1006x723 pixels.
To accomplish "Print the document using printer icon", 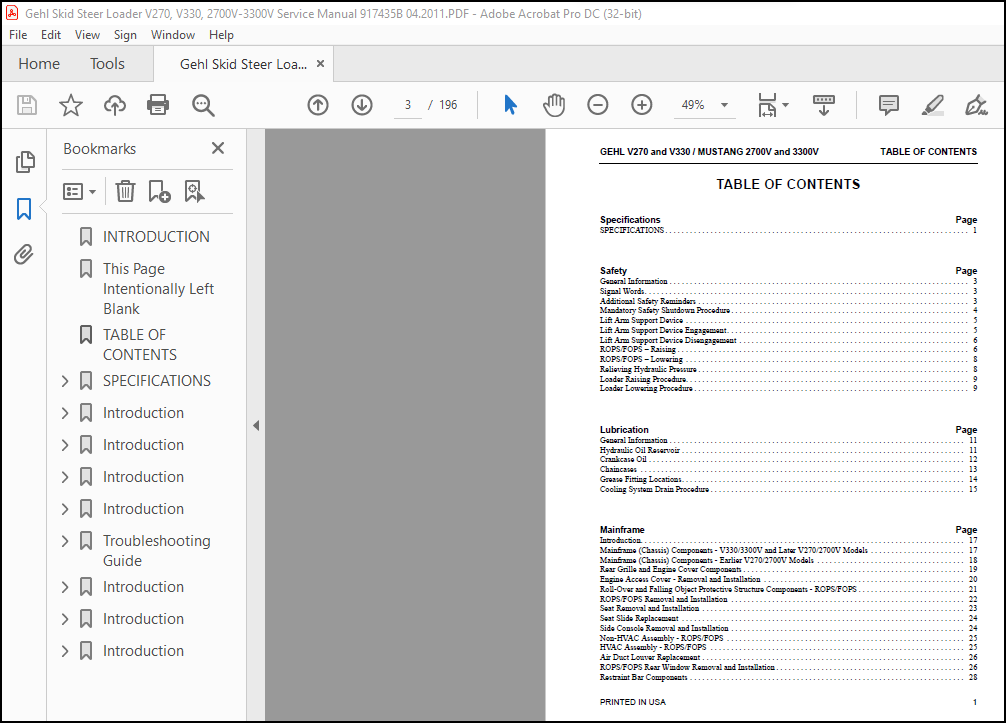I will pos(158,105).
